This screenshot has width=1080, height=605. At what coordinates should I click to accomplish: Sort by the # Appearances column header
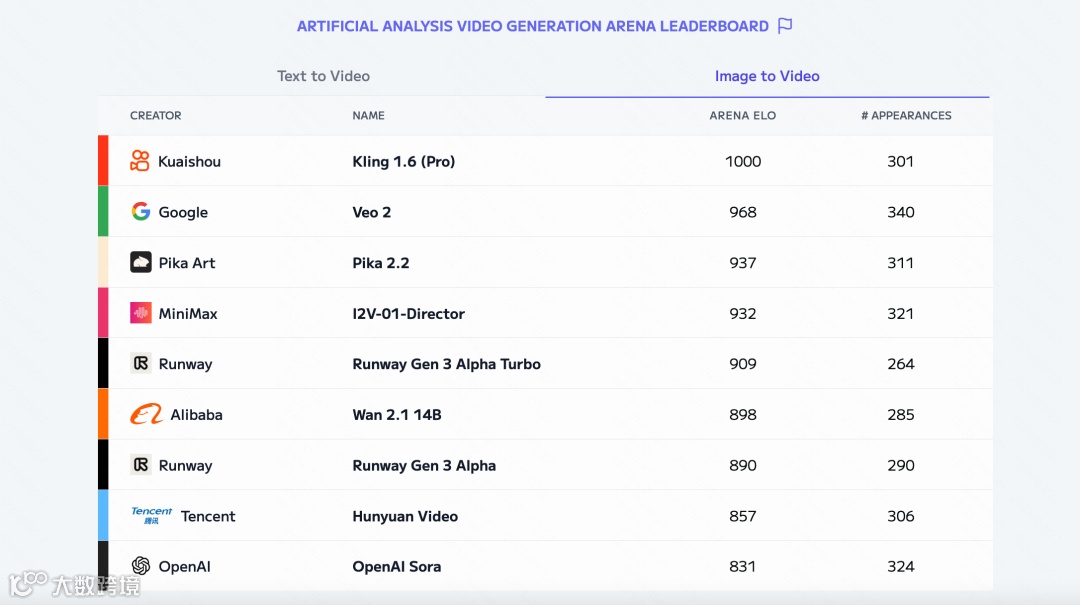(x=906, y=116)
